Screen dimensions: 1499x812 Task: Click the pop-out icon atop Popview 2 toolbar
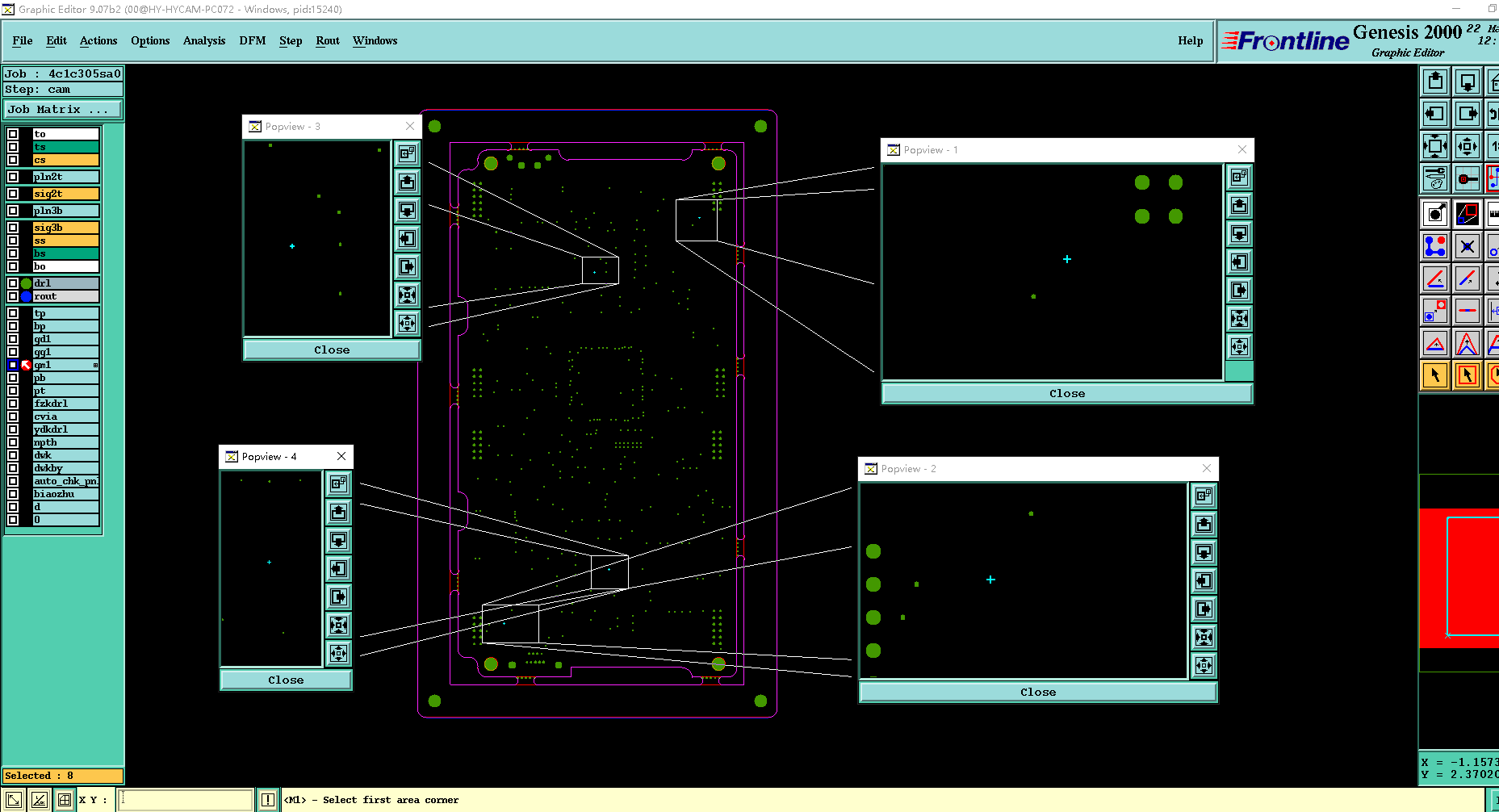1204,496
